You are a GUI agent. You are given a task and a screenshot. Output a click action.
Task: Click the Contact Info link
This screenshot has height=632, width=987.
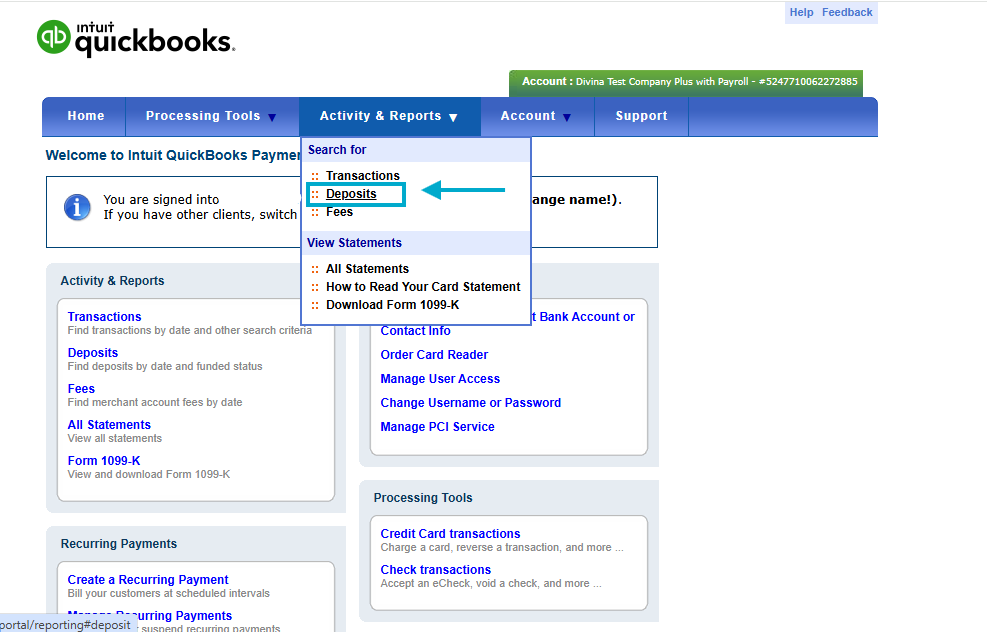pyautogui.click(x=415, y=331)
